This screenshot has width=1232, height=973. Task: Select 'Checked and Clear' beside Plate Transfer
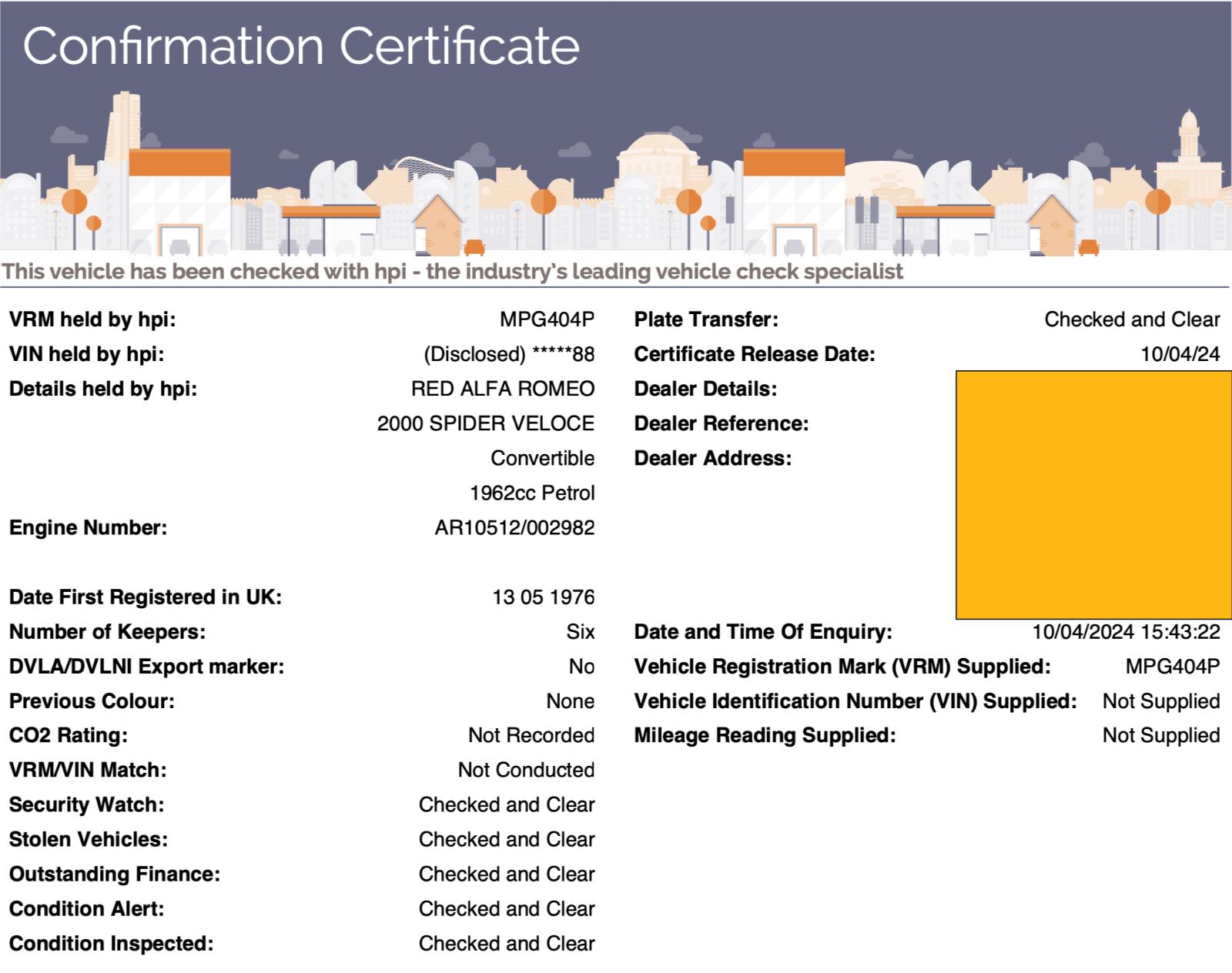pos(1132,319)
